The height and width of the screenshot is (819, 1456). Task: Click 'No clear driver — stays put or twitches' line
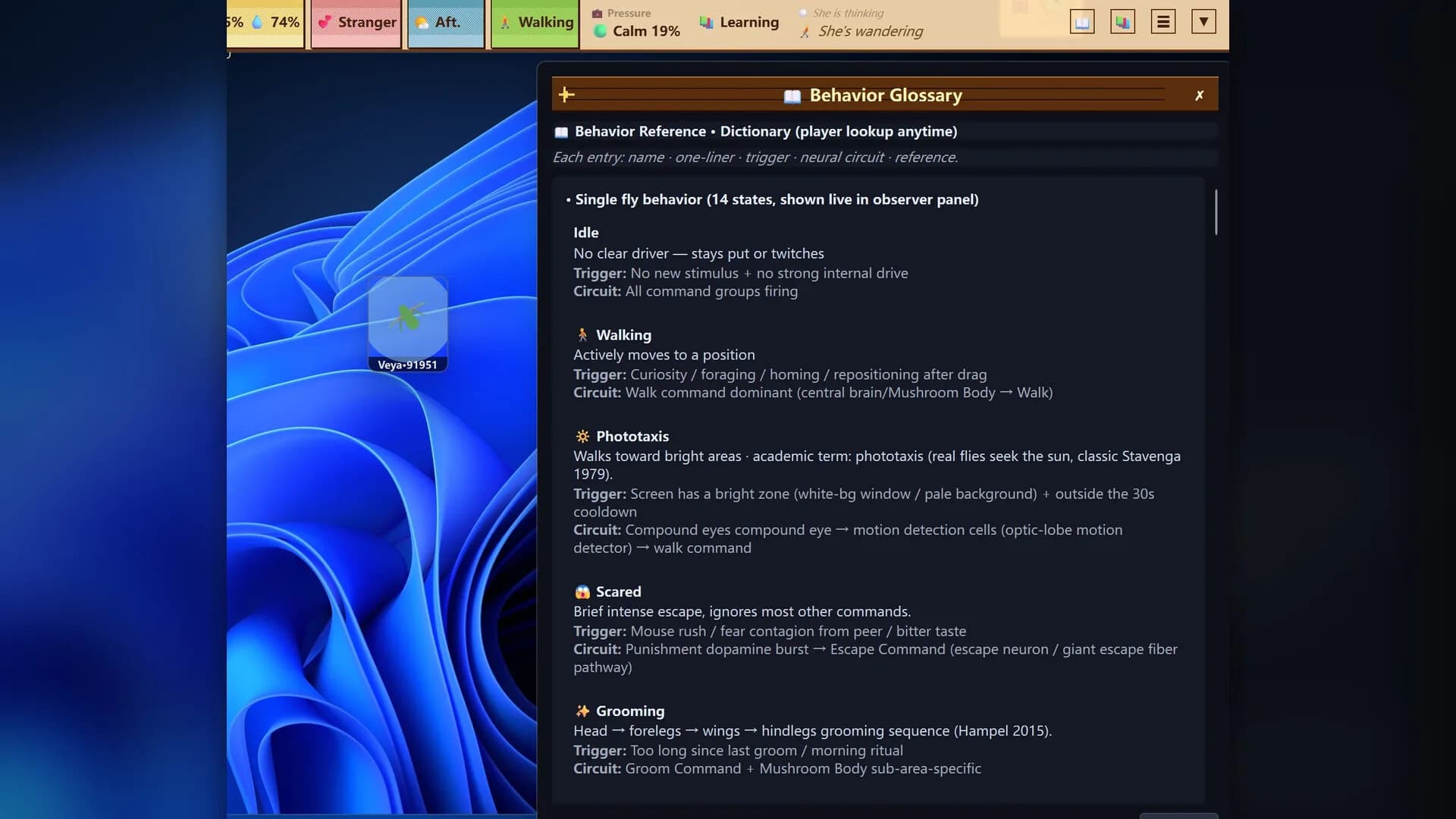point(698,254)
